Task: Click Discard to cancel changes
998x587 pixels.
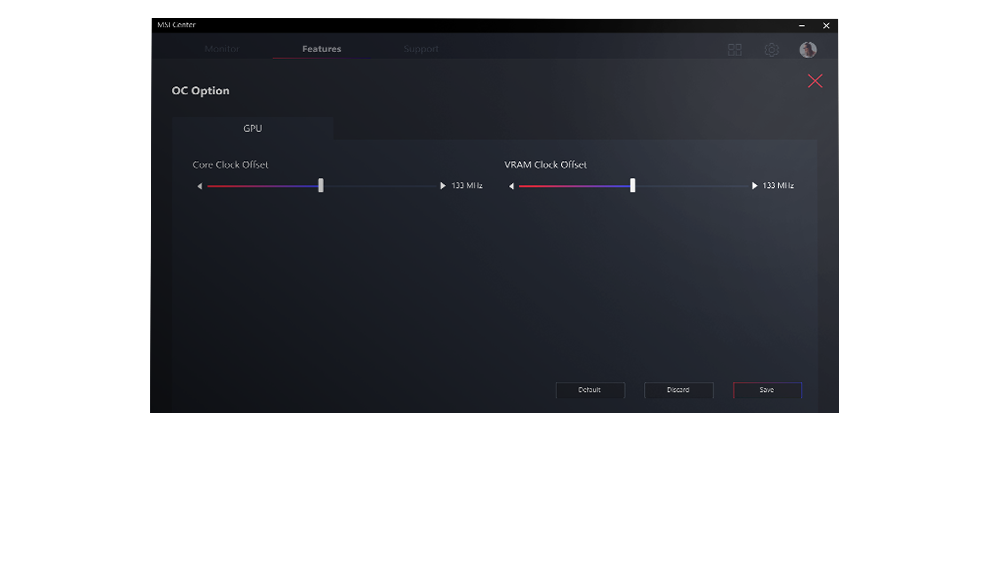Action: pos(678,390)
